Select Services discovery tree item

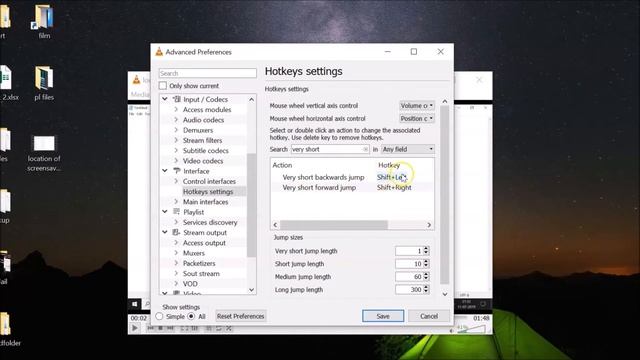tap(210, 222)
